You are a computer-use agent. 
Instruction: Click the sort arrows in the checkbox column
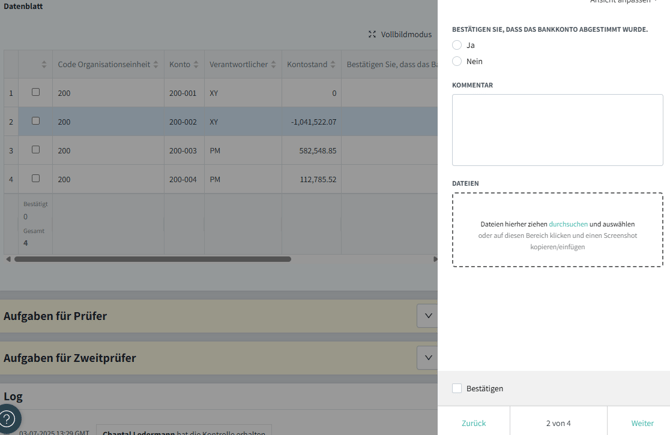[43, 65]
